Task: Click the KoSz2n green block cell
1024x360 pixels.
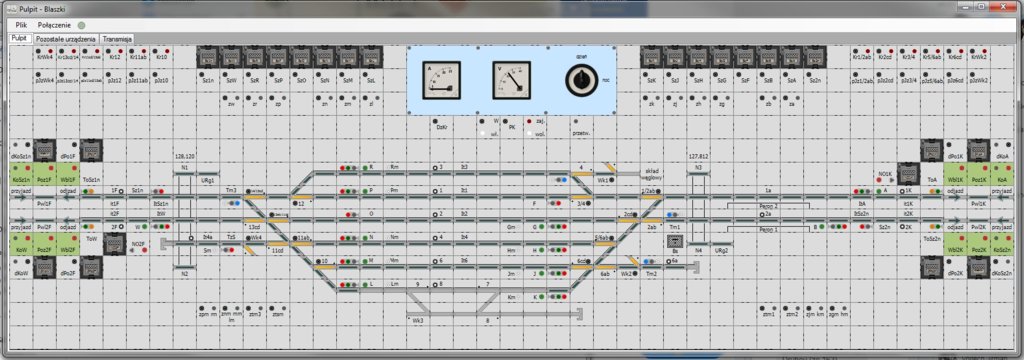Action: (1002, 244)
